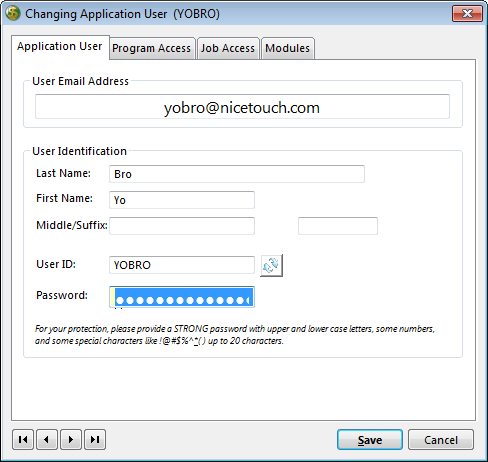Select the Application User tab
Screen dimensions: 488x462
click(x=60, y=47)
